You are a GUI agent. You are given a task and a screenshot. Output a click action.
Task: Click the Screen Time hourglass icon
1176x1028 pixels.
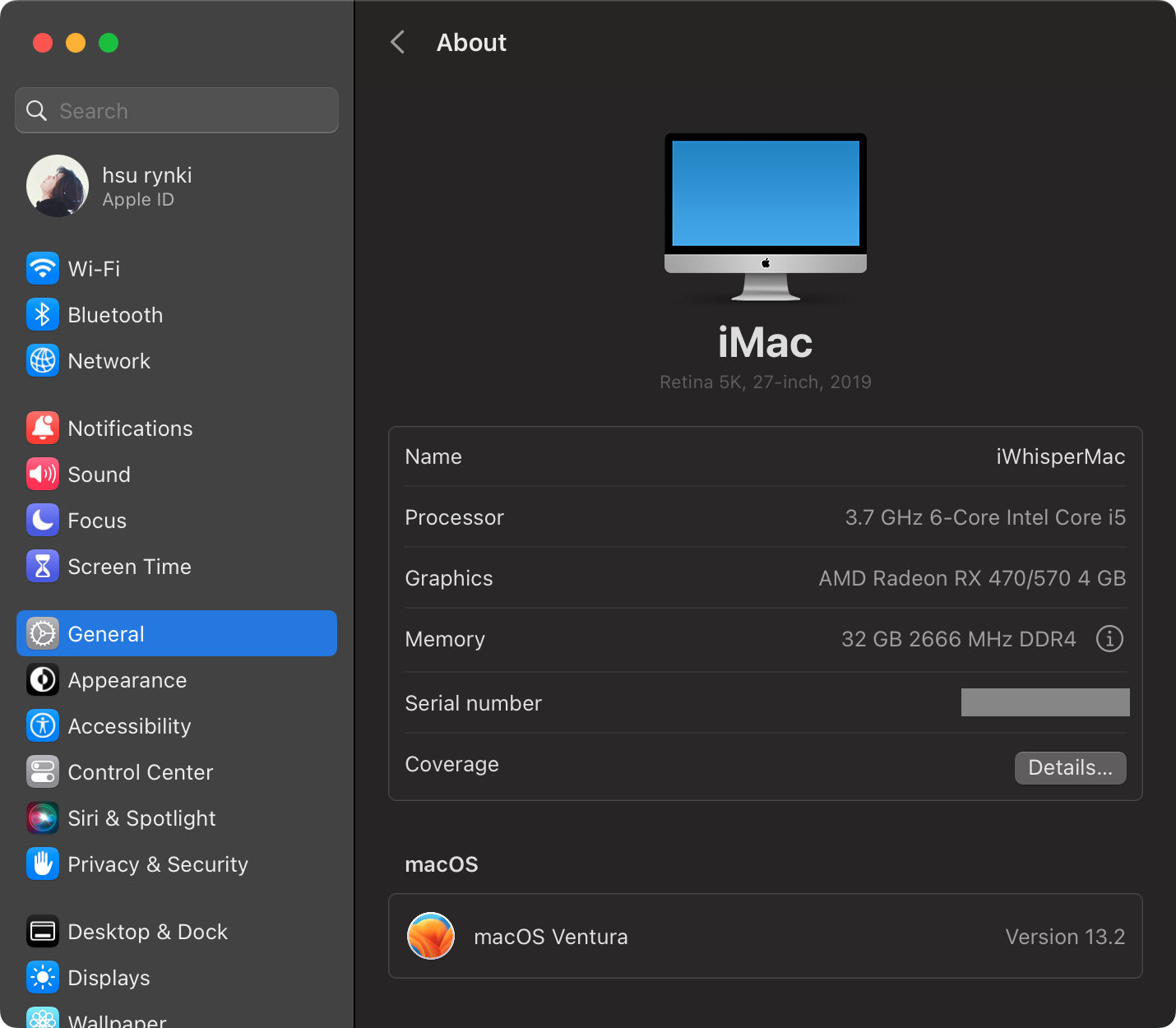click(43, 566)
